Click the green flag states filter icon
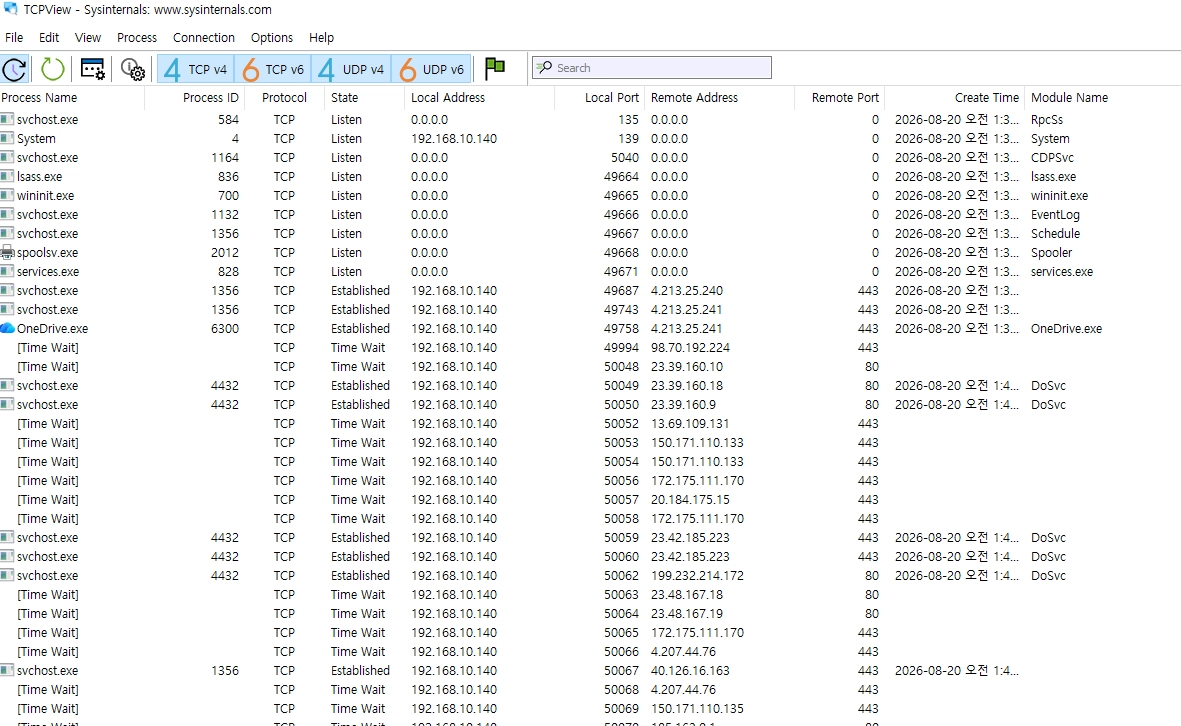This screenshot has width=1181, height=726. click(x=495, y=69)
